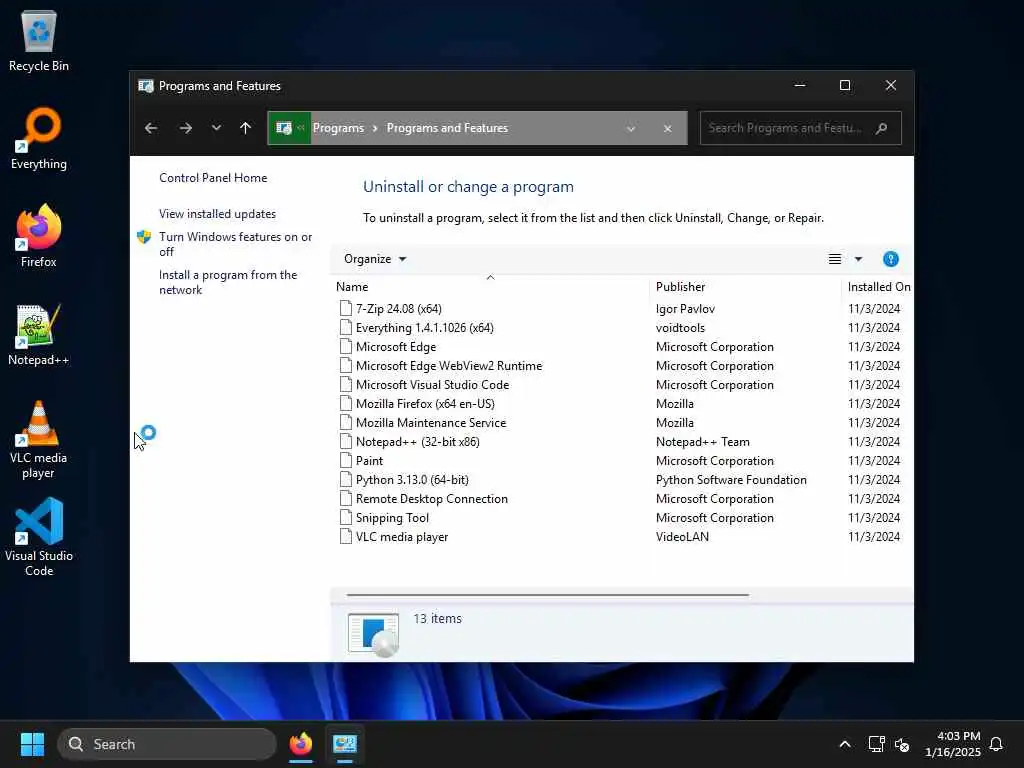Screen dimensions: 1024x768
Task: Open Turn Windows features on or off
Action: coord(236,244)
